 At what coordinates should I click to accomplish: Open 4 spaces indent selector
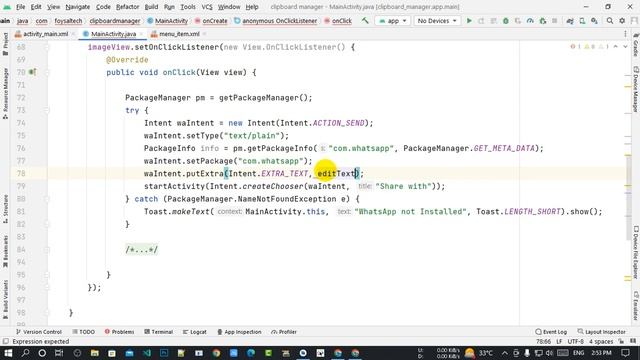[601, 341]
